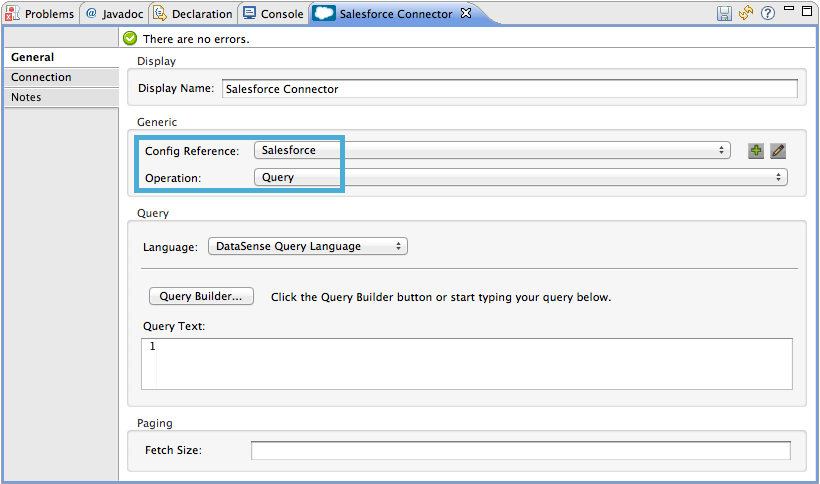Click the Declaration tab icon

tap(160, 13)
